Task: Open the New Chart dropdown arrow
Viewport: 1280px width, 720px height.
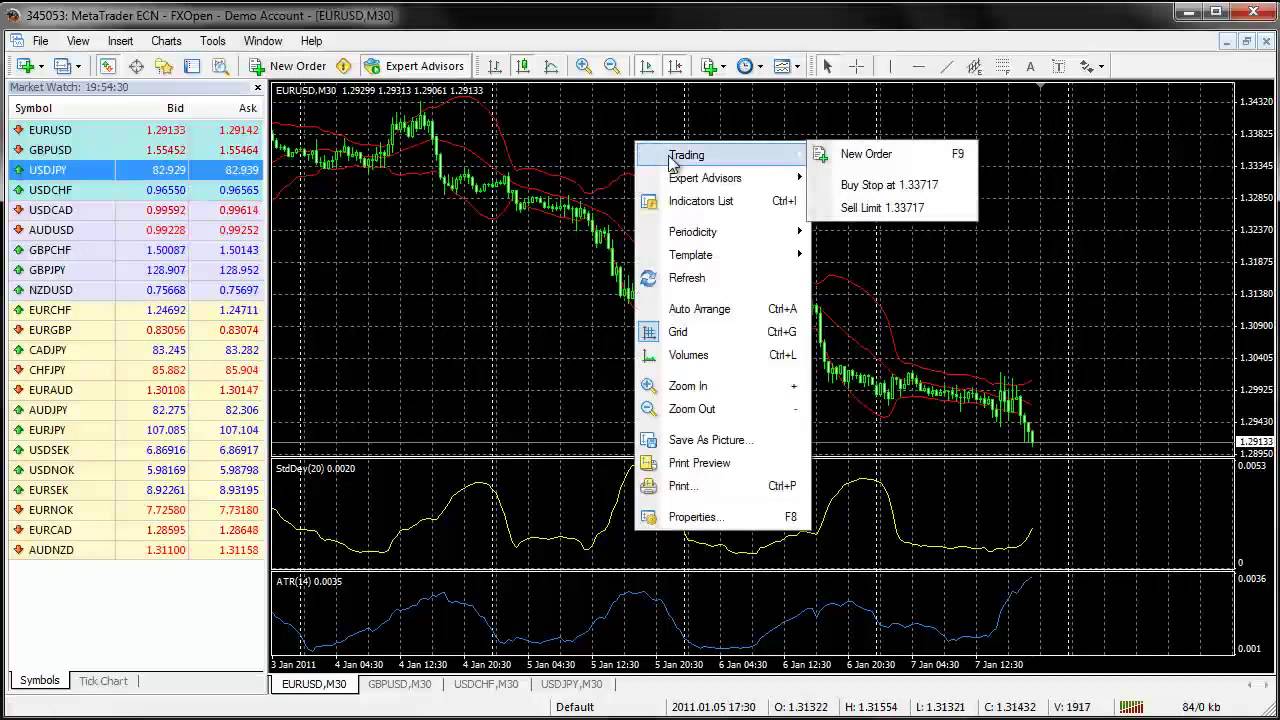Action: pyautogui.click(x=39, y=66)
